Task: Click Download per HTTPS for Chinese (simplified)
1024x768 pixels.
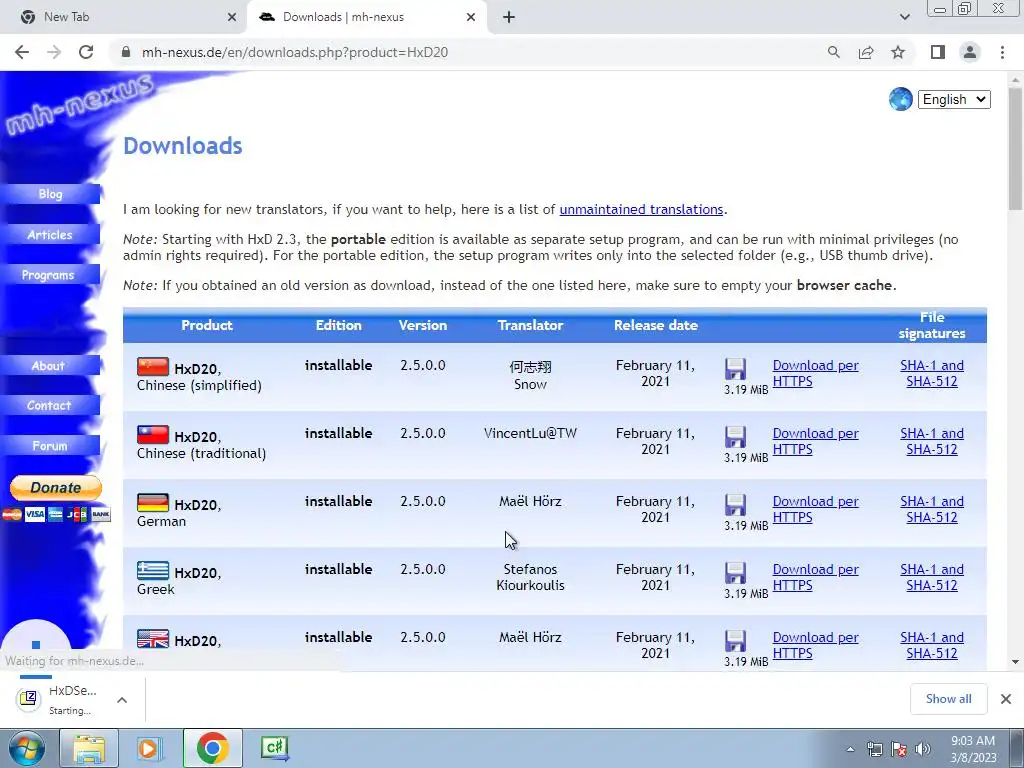Action: tap(815, 374)
